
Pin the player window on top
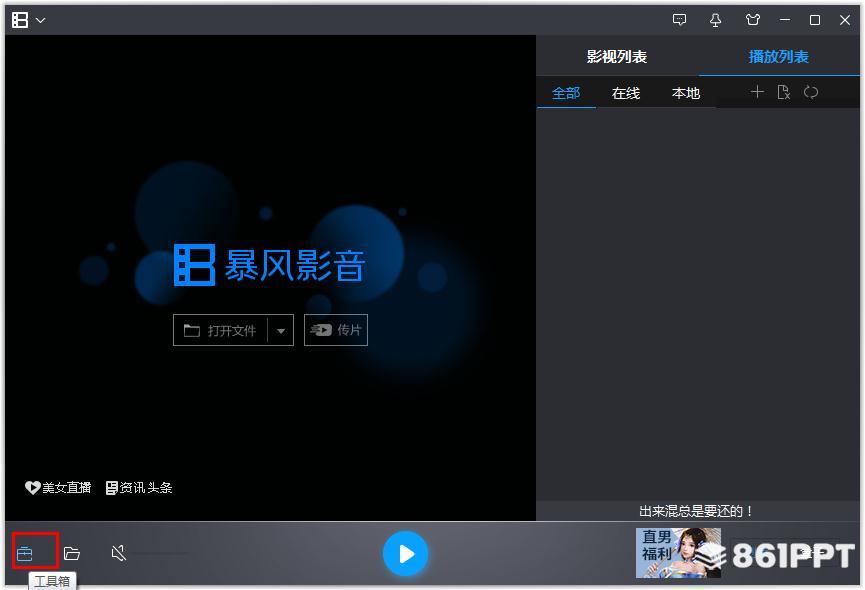pos(716,20)
